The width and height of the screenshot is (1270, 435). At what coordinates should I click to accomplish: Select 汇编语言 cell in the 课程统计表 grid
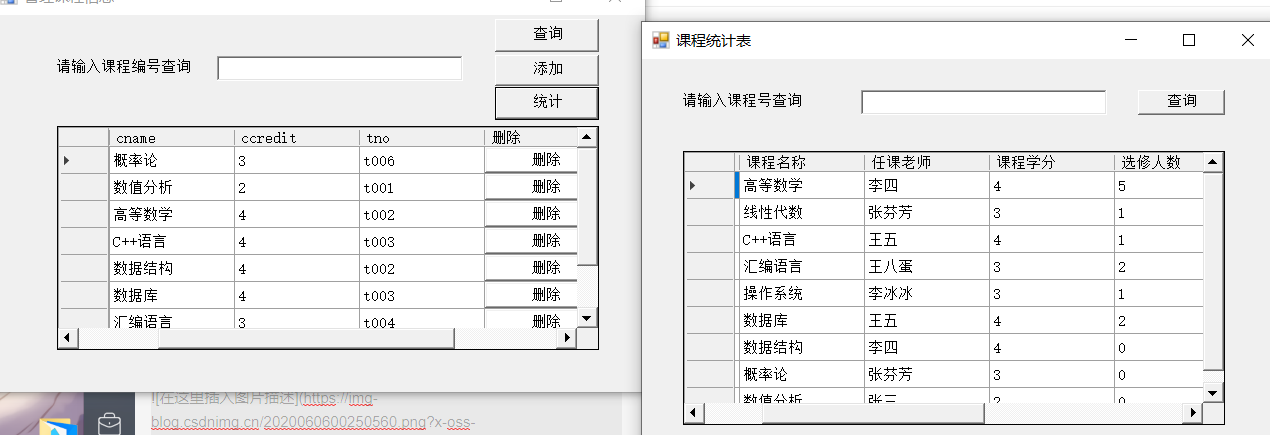[x=801, y=266]
